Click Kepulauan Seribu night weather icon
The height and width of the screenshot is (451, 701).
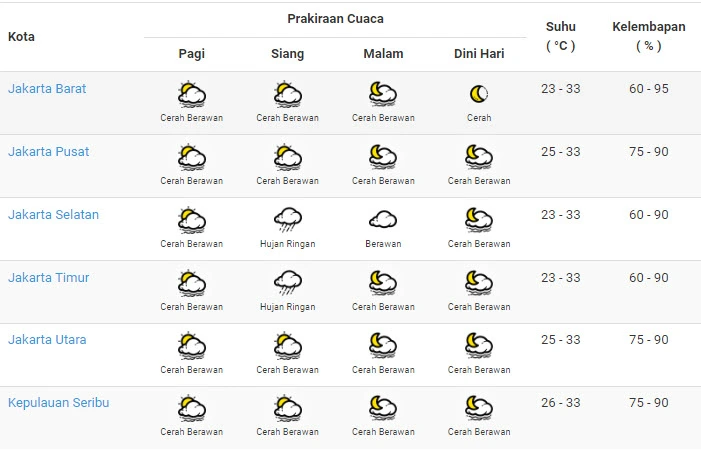[x=383, y=409]
